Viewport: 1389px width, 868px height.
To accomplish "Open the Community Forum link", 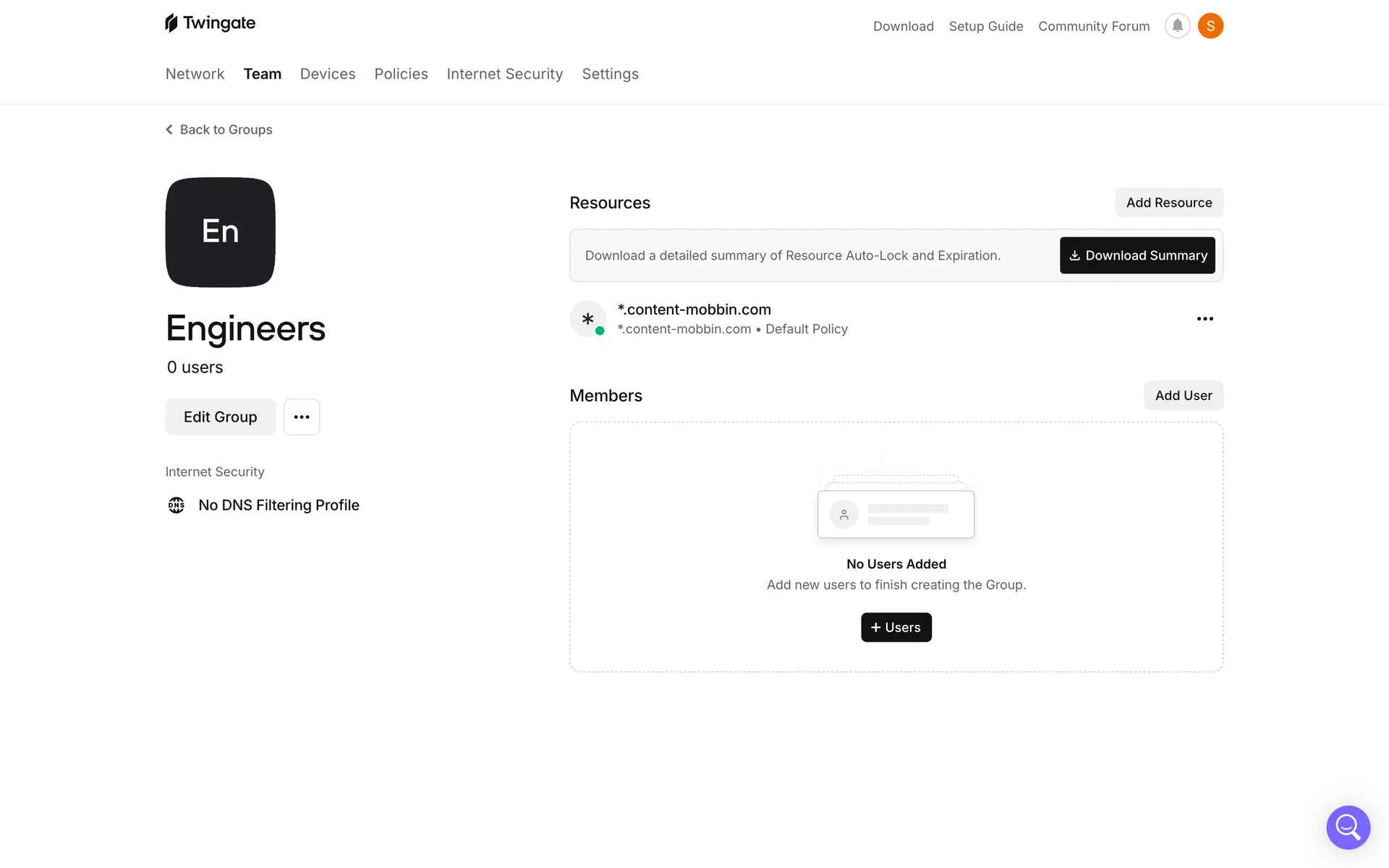I will point(1093,26).
